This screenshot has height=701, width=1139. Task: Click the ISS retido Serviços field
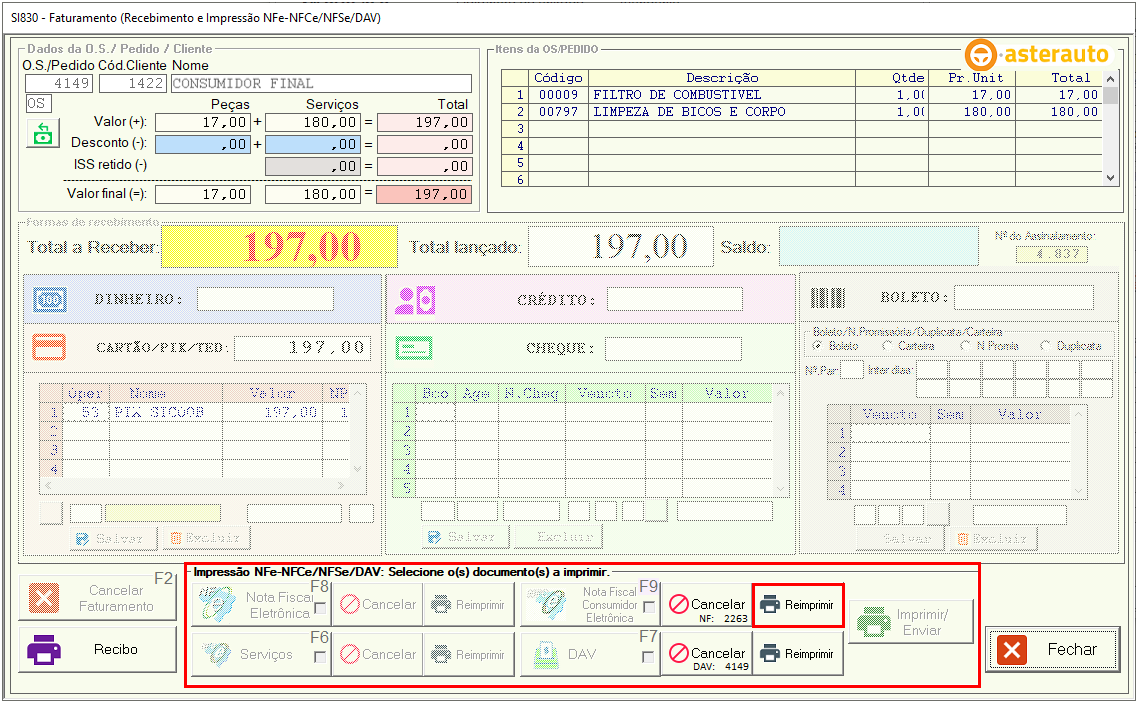click(312, 166)
